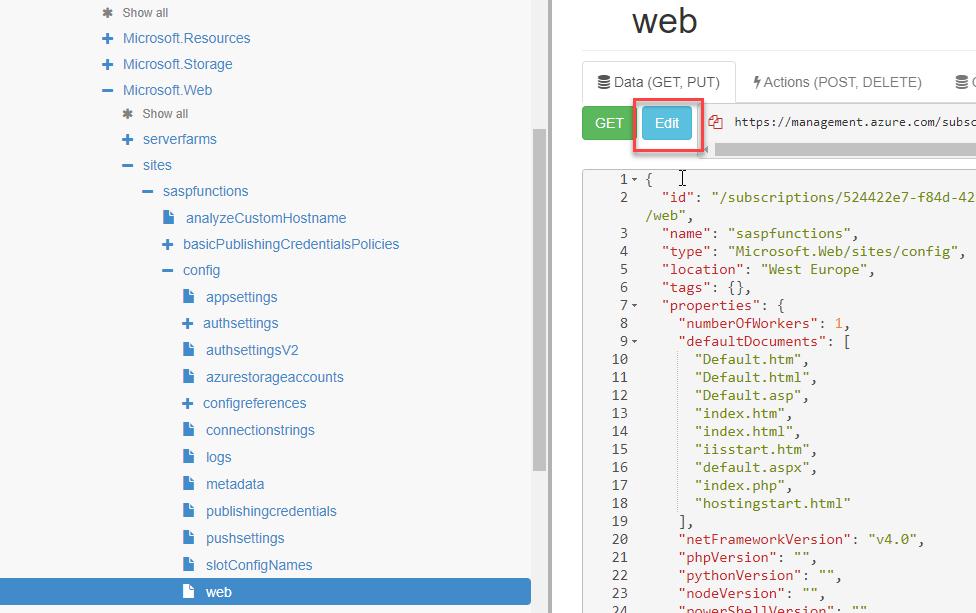Click "hostingstart.html" in JSON editor
The image size is (976, 613).
click(772, 503)
